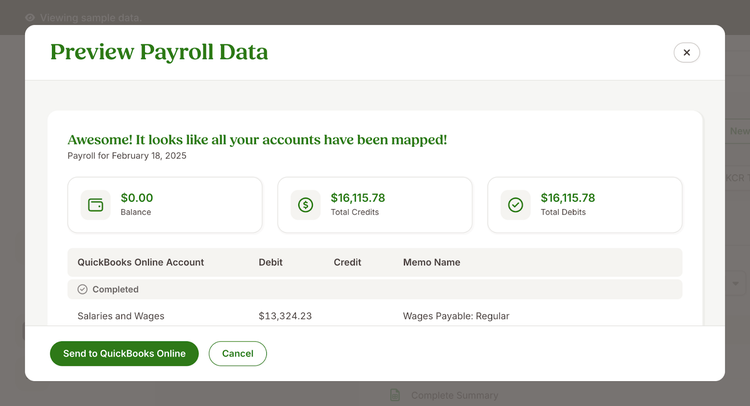
Task: Click the wallet Balance icon
Action: click(x=96, y=205)
